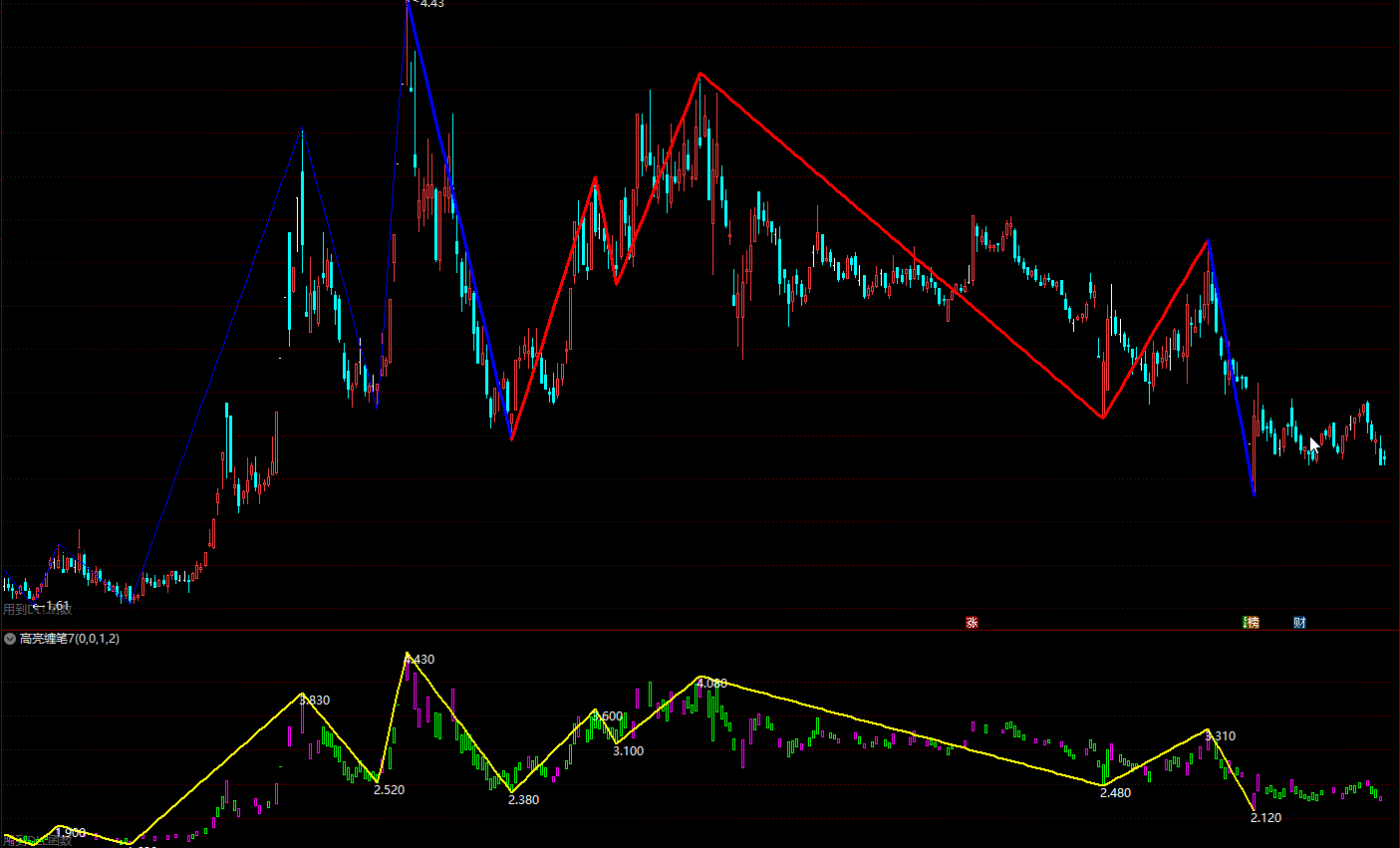Select the 1.900 label in indicator panel
The height and width of the screenshot is (848, 1400).
click(x=71, y=832)
